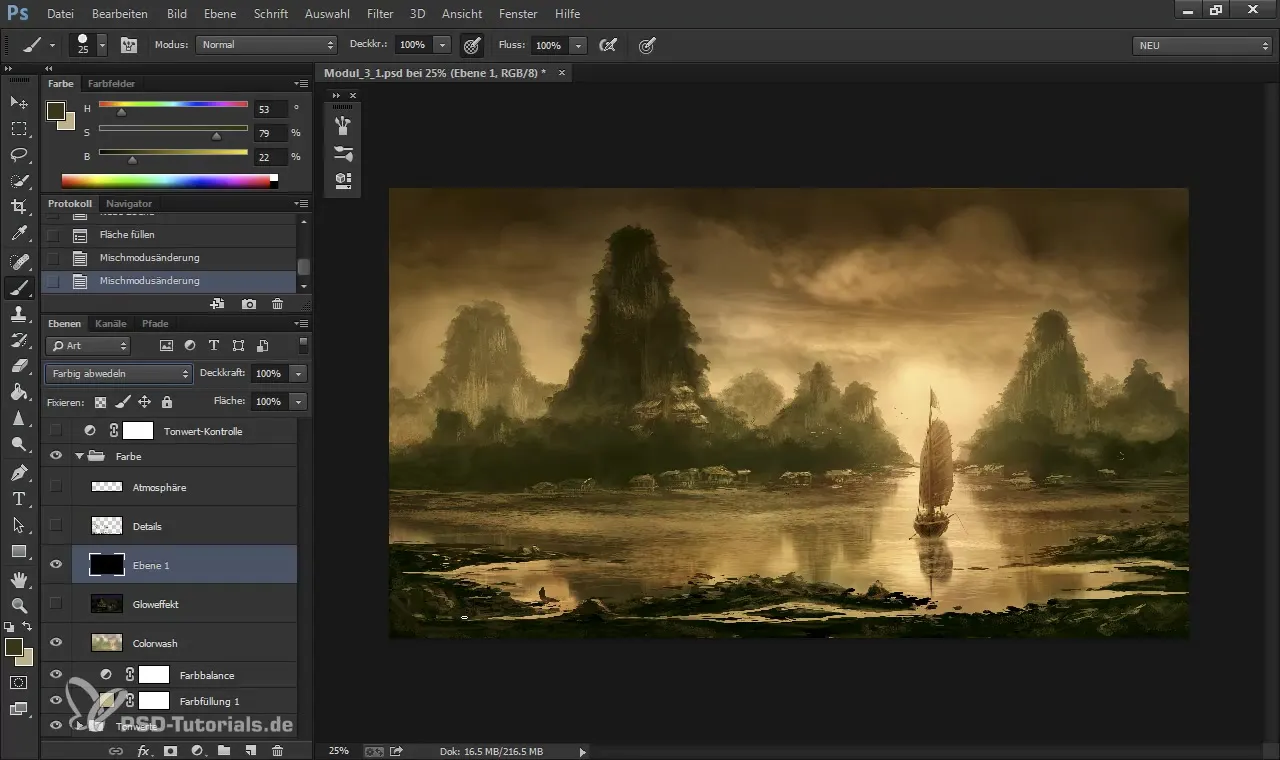Show the Gloweffekt layer
1280x760 pixels.
[56, 604]
